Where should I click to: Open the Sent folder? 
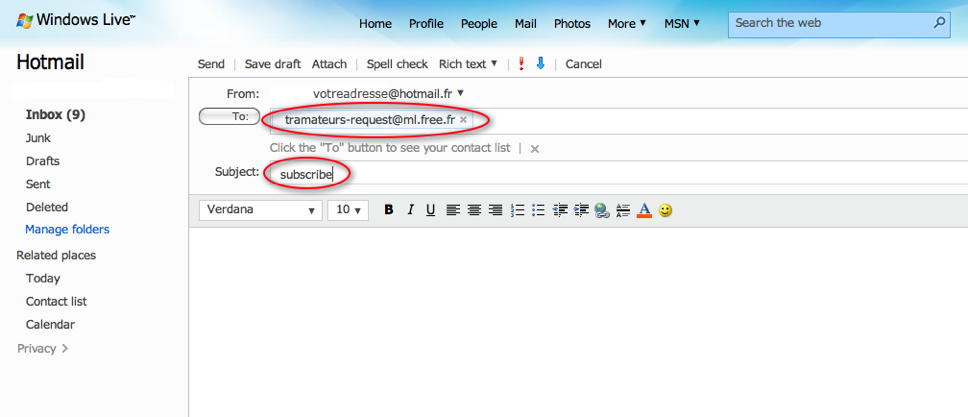[x=38, y=184]
